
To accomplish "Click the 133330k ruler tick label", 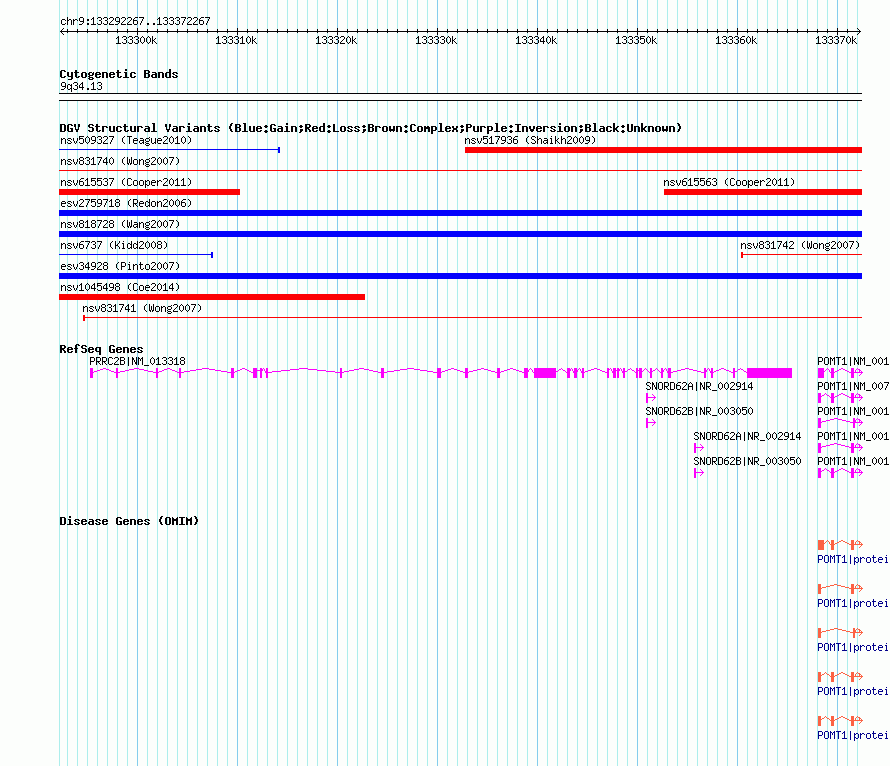I will click(x=436, y=40).
